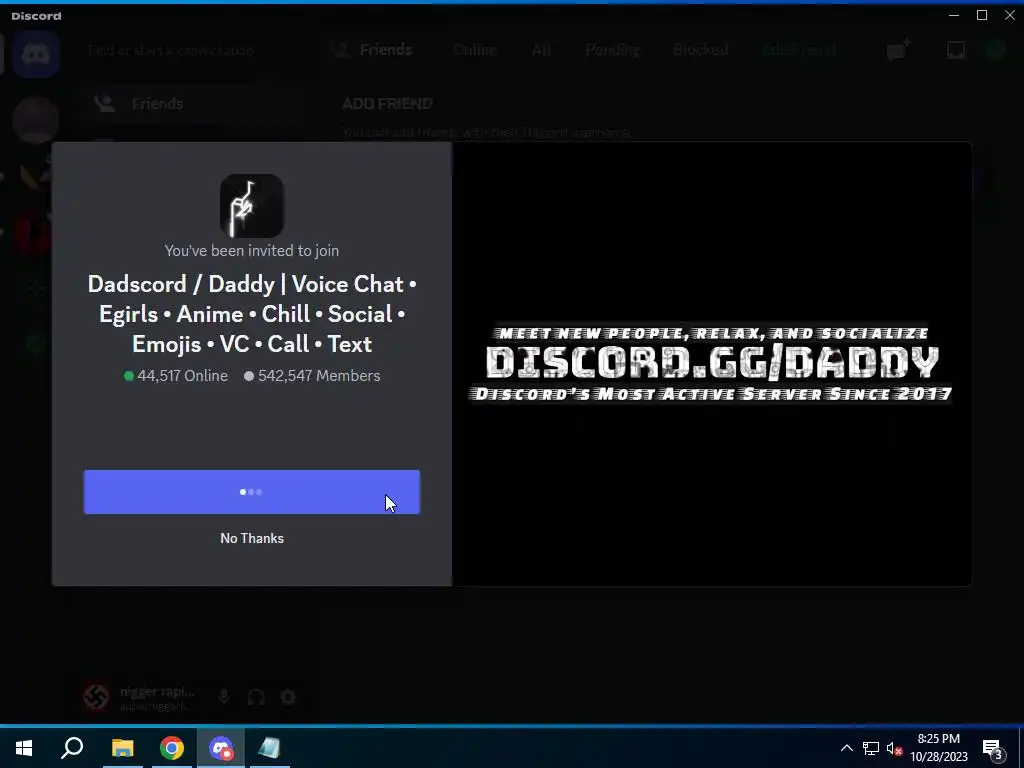Click "You've been invited to join" text
This screenshot has width=1024, height=768.
point(251,251)
